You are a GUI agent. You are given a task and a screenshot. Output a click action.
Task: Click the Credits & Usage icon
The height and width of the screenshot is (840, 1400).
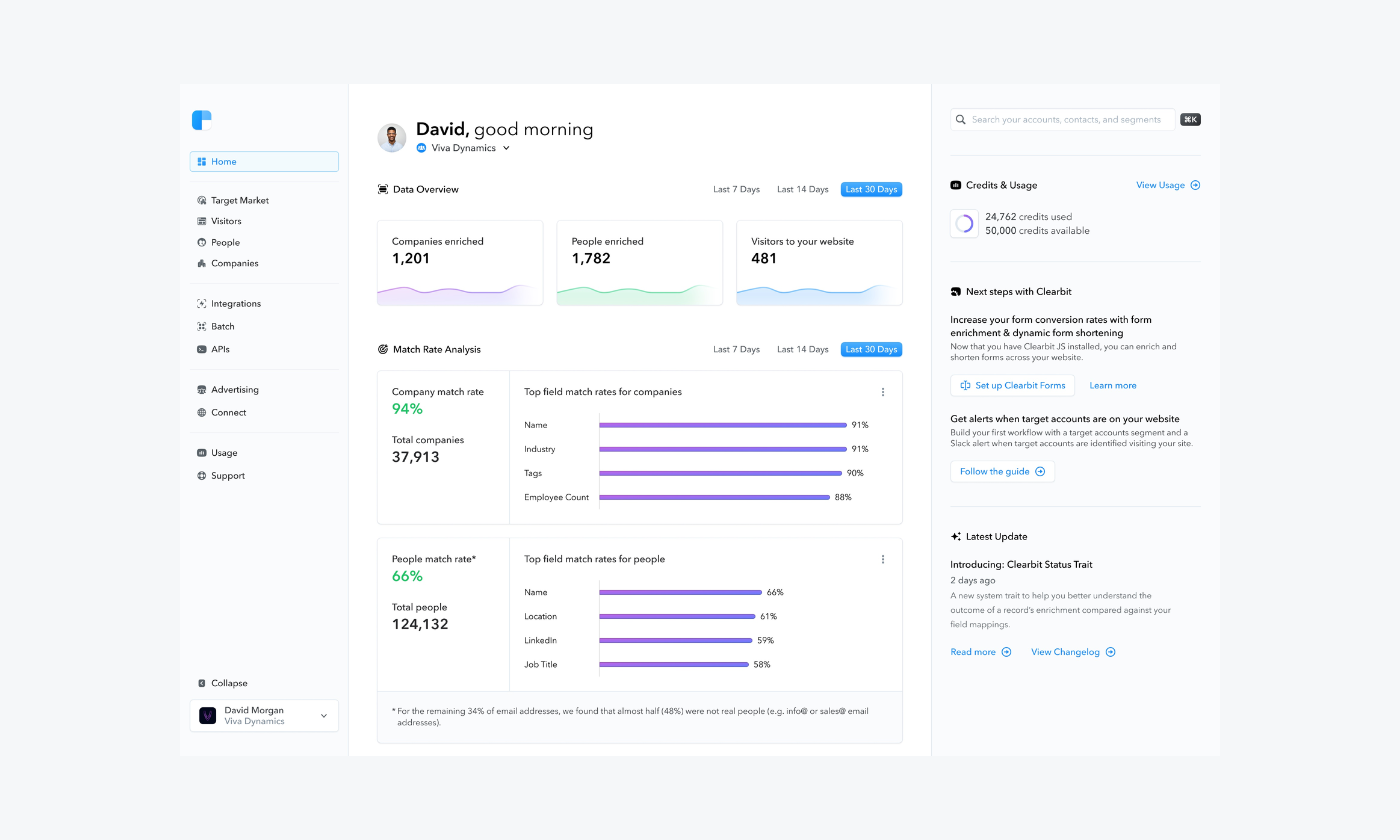tap(956, 185)
